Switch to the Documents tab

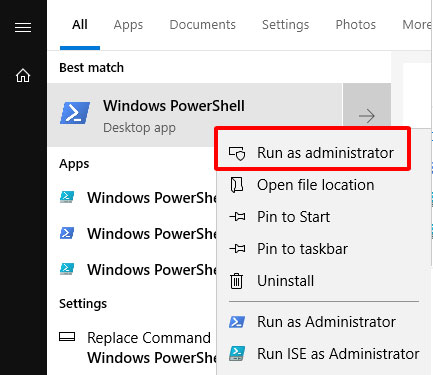pos(202,25)
